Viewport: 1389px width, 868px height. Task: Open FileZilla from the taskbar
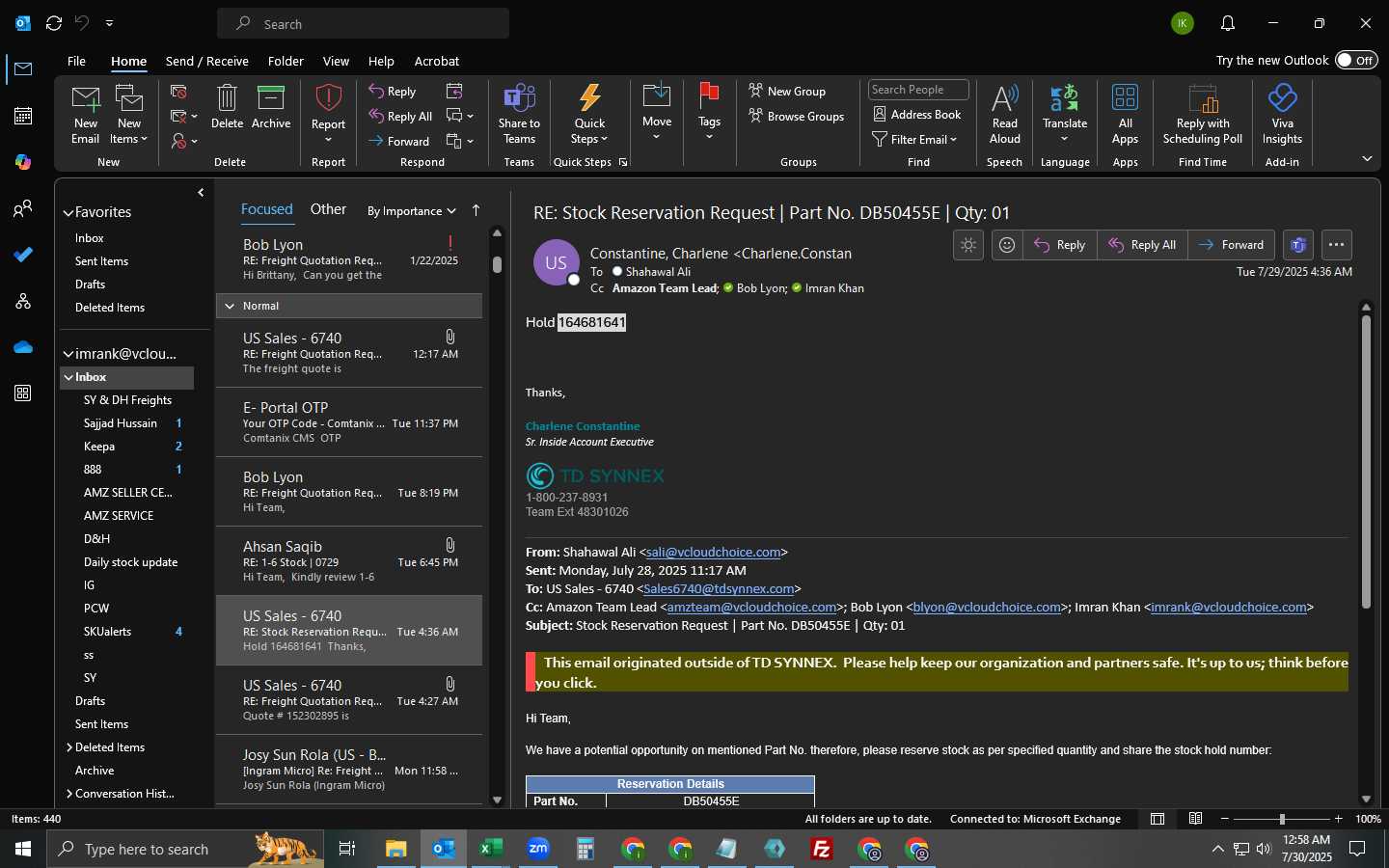(822, 849)
